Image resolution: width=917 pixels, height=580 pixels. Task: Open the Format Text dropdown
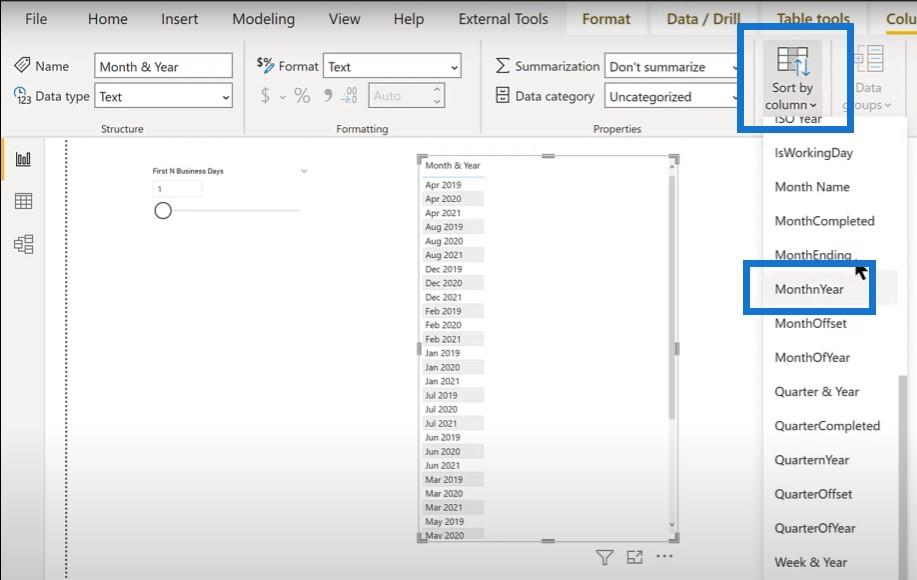click(x=392, y=67)
